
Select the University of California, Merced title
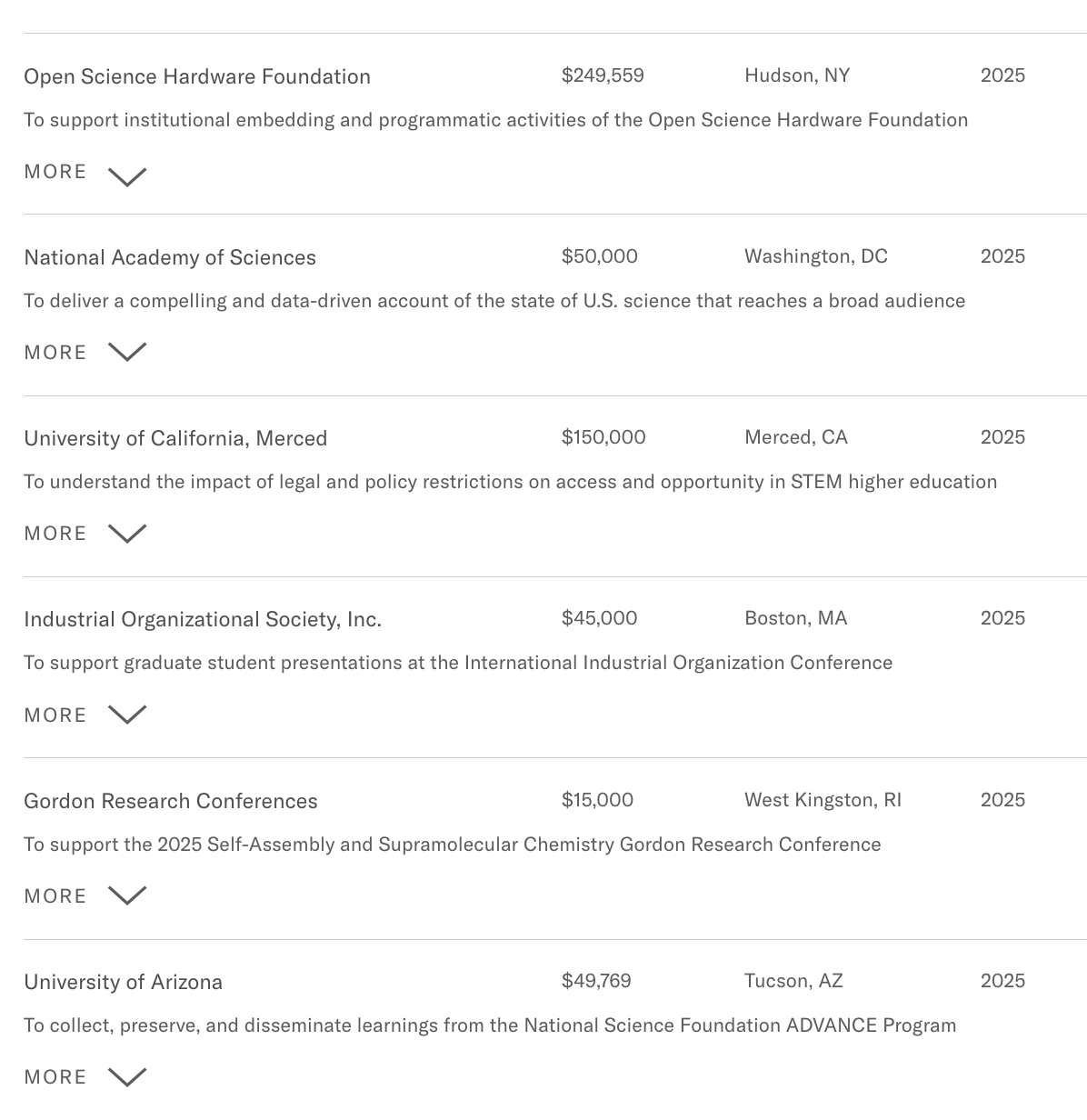(175, 438)
